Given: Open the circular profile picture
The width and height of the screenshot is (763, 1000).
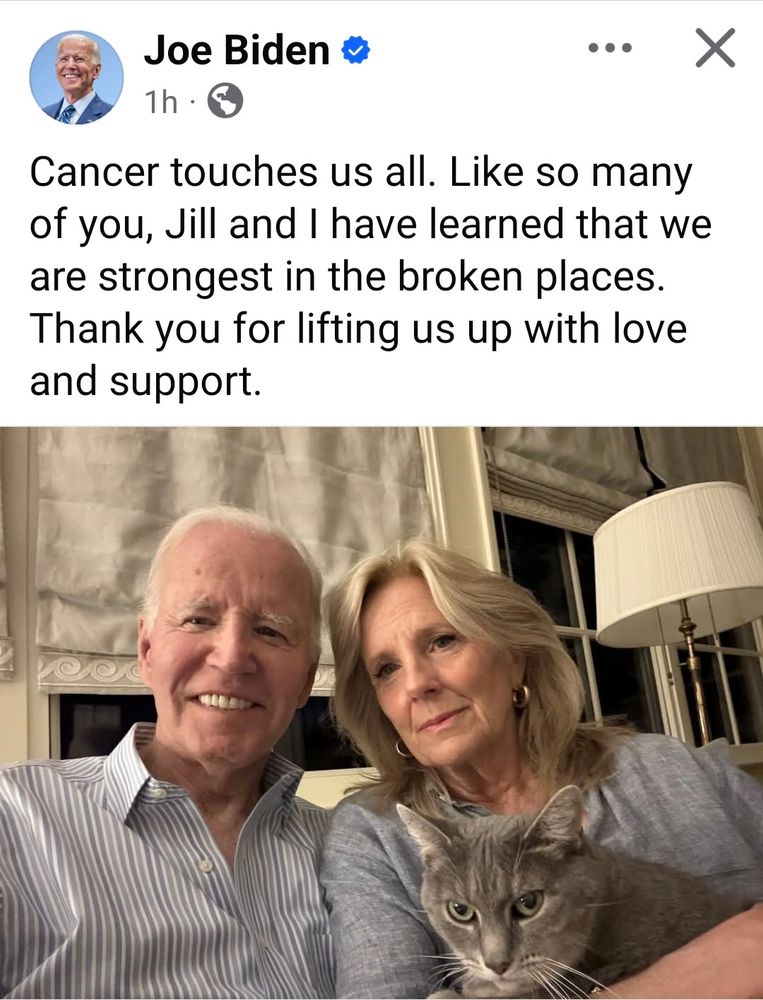Looking at the screenshot, I should click(77, 77).
